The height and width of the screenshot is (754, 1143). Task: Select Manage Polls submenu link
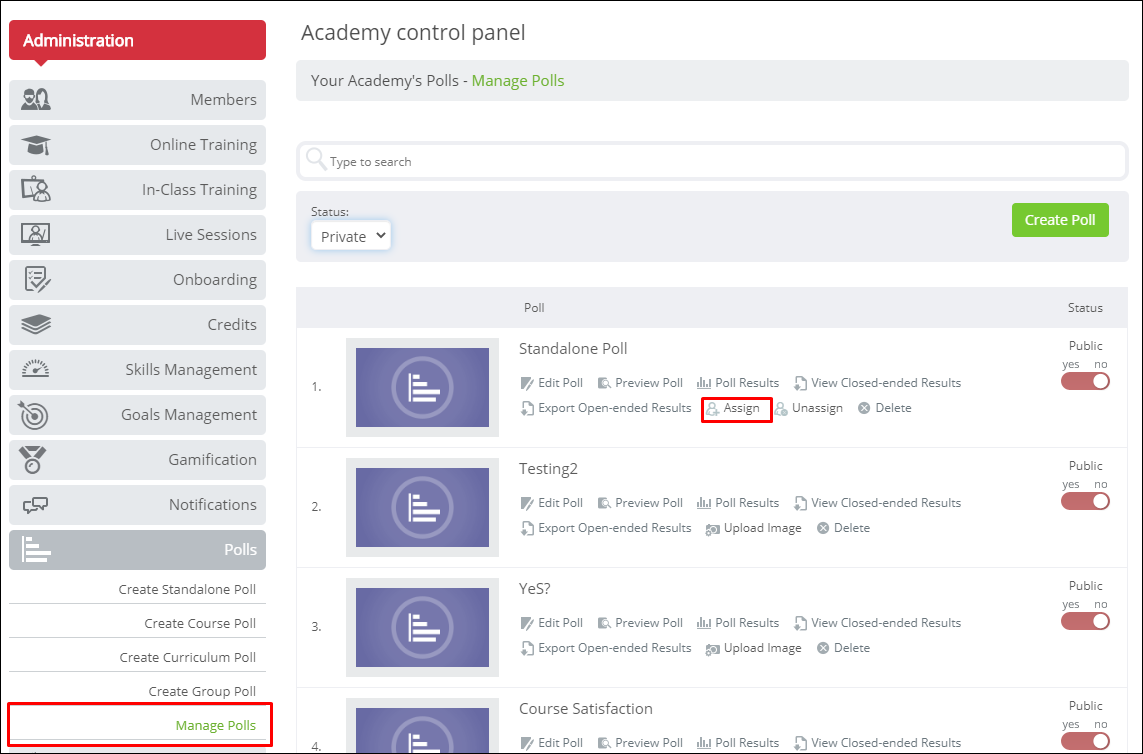click(216, 726)
